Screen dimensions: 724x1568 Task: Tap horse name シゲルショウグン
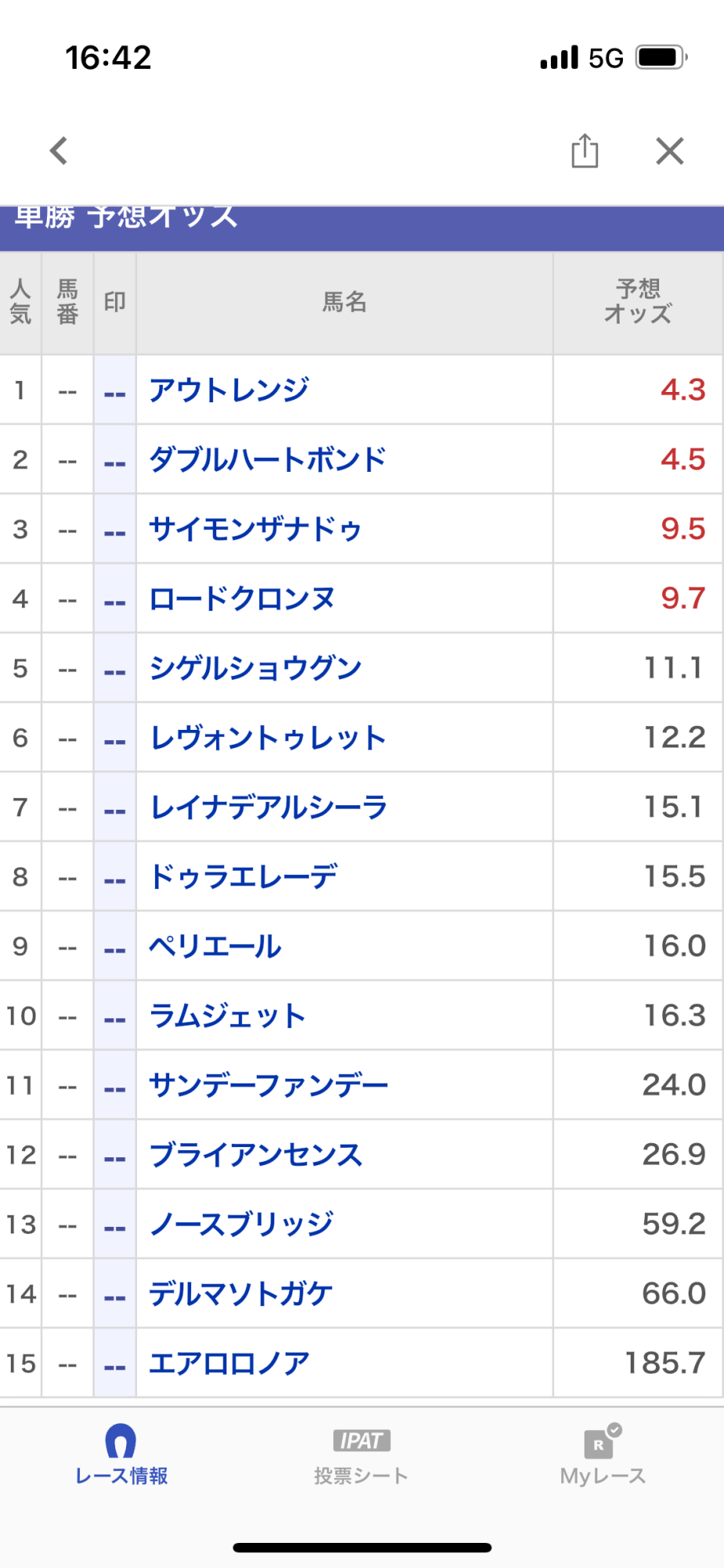pos(255,668)
